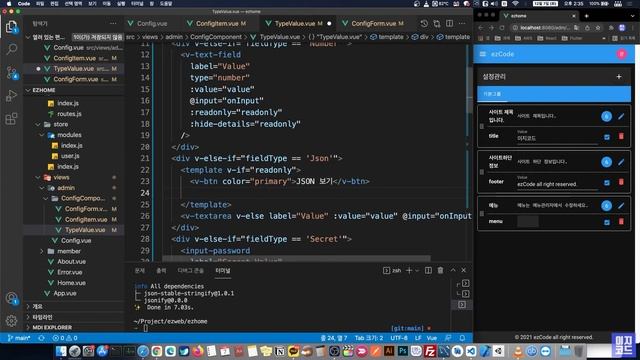Switch to the 디버그 콘솔 panel tab

coord(191,270)
